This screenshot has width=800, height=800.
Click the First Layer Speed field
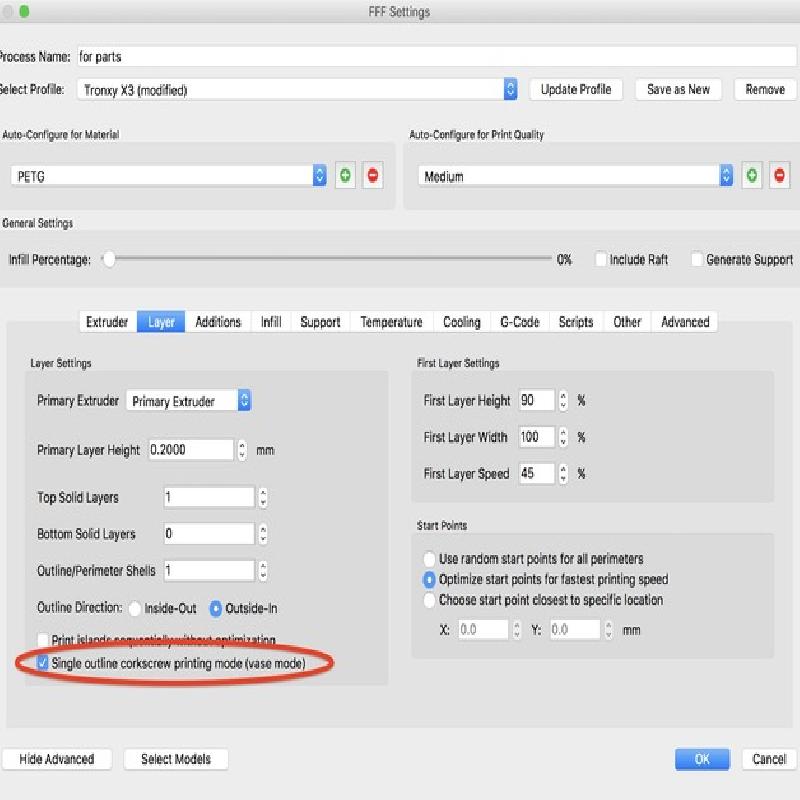pos(537,473)
